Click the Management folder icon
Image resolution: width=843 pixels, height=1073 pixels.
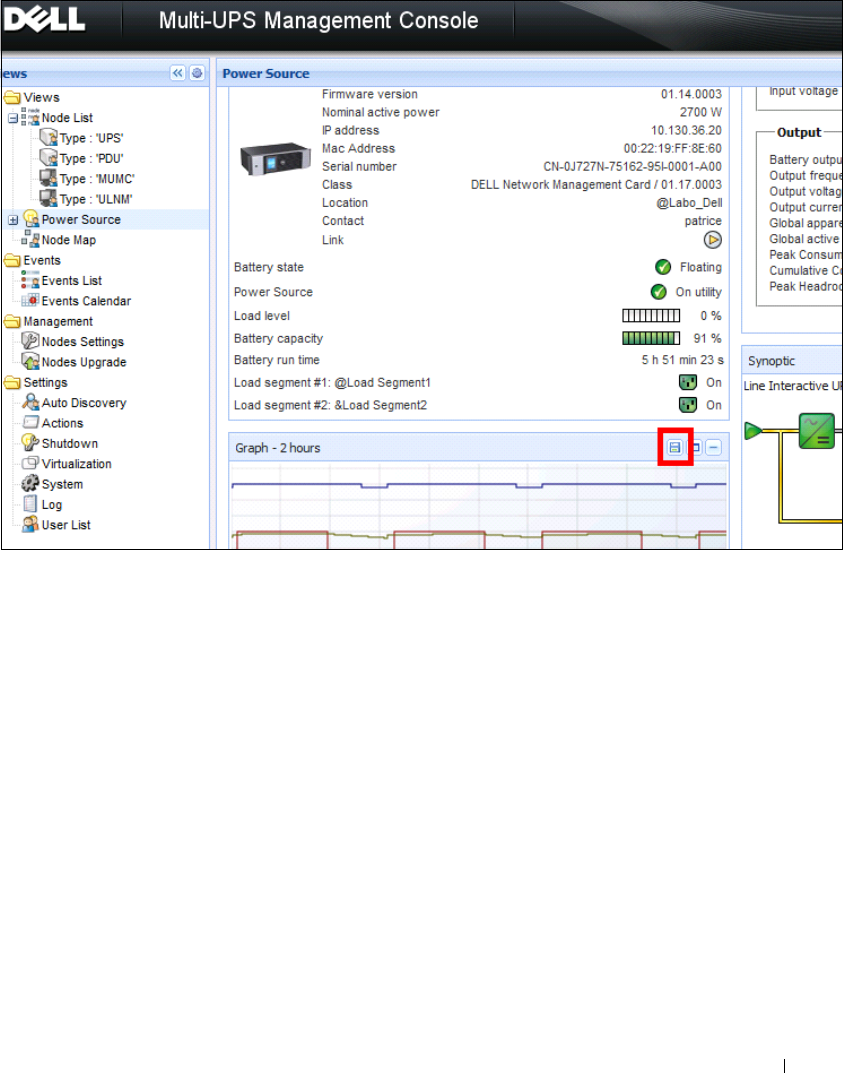click(12, 322)
